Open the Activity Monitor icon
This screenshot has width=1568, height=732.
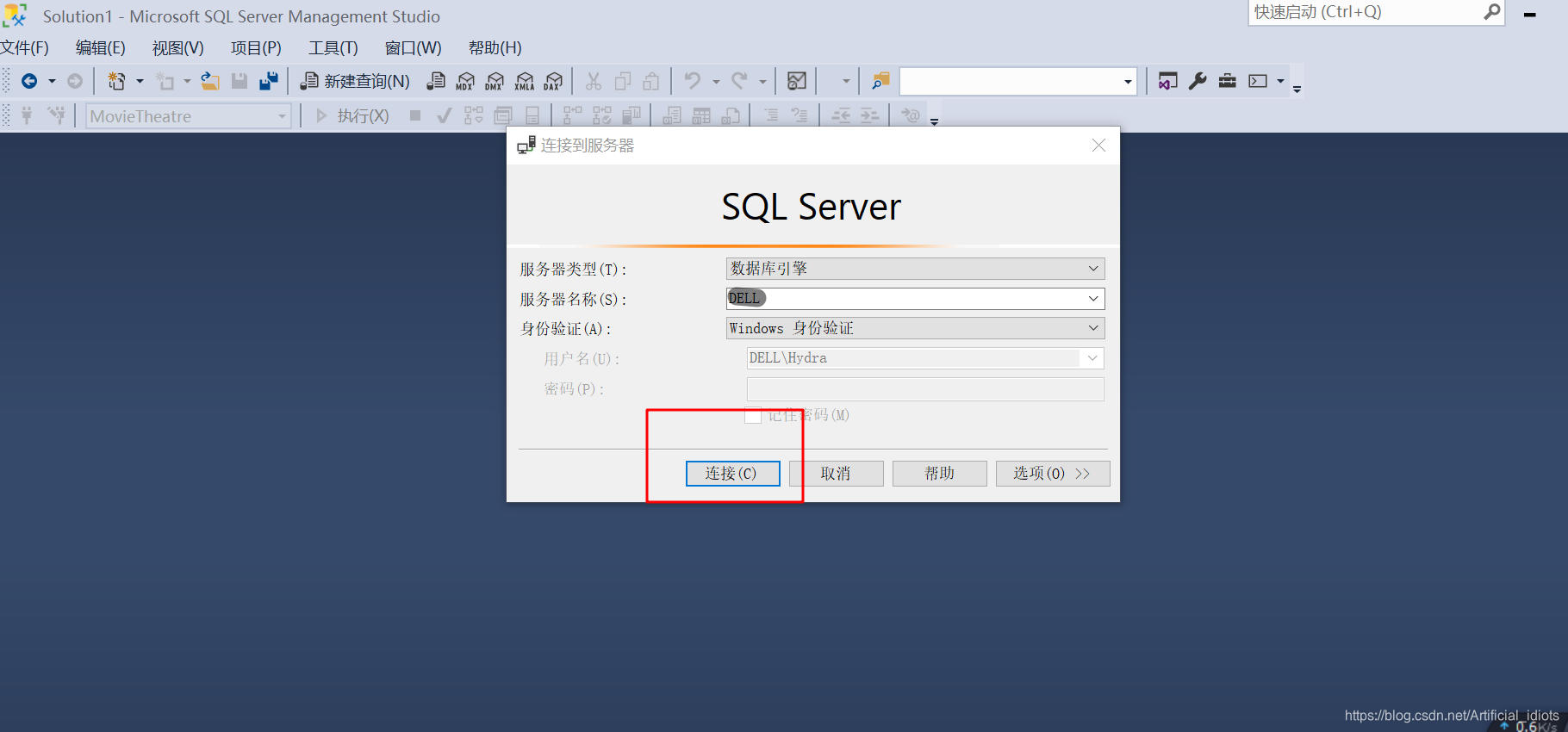point(797,81)
